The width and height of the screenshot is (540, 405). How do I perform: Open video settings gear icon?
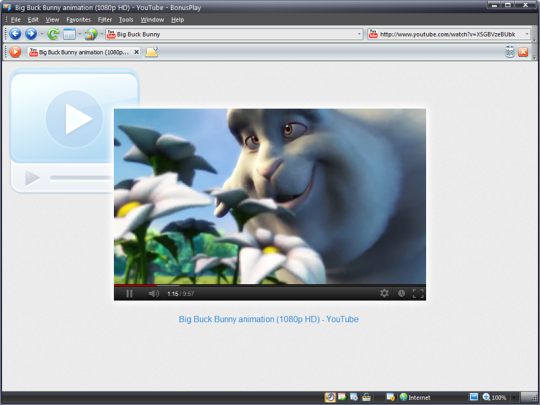[x=384, y=293]
